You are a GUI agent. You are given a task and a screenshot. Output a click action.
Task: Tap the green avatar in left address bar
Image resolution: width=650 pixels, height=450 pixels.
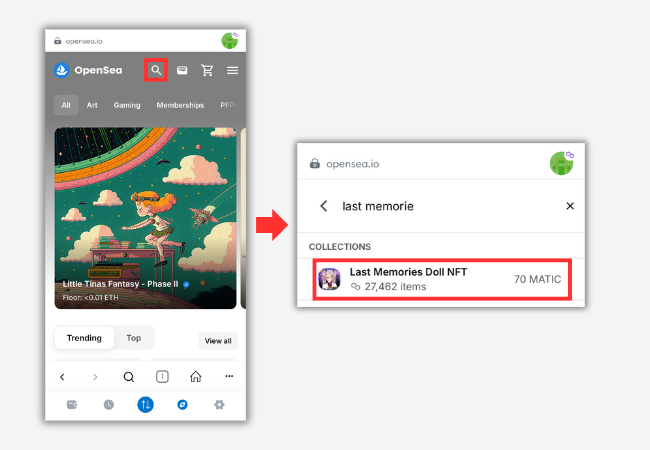coord(230,41)
